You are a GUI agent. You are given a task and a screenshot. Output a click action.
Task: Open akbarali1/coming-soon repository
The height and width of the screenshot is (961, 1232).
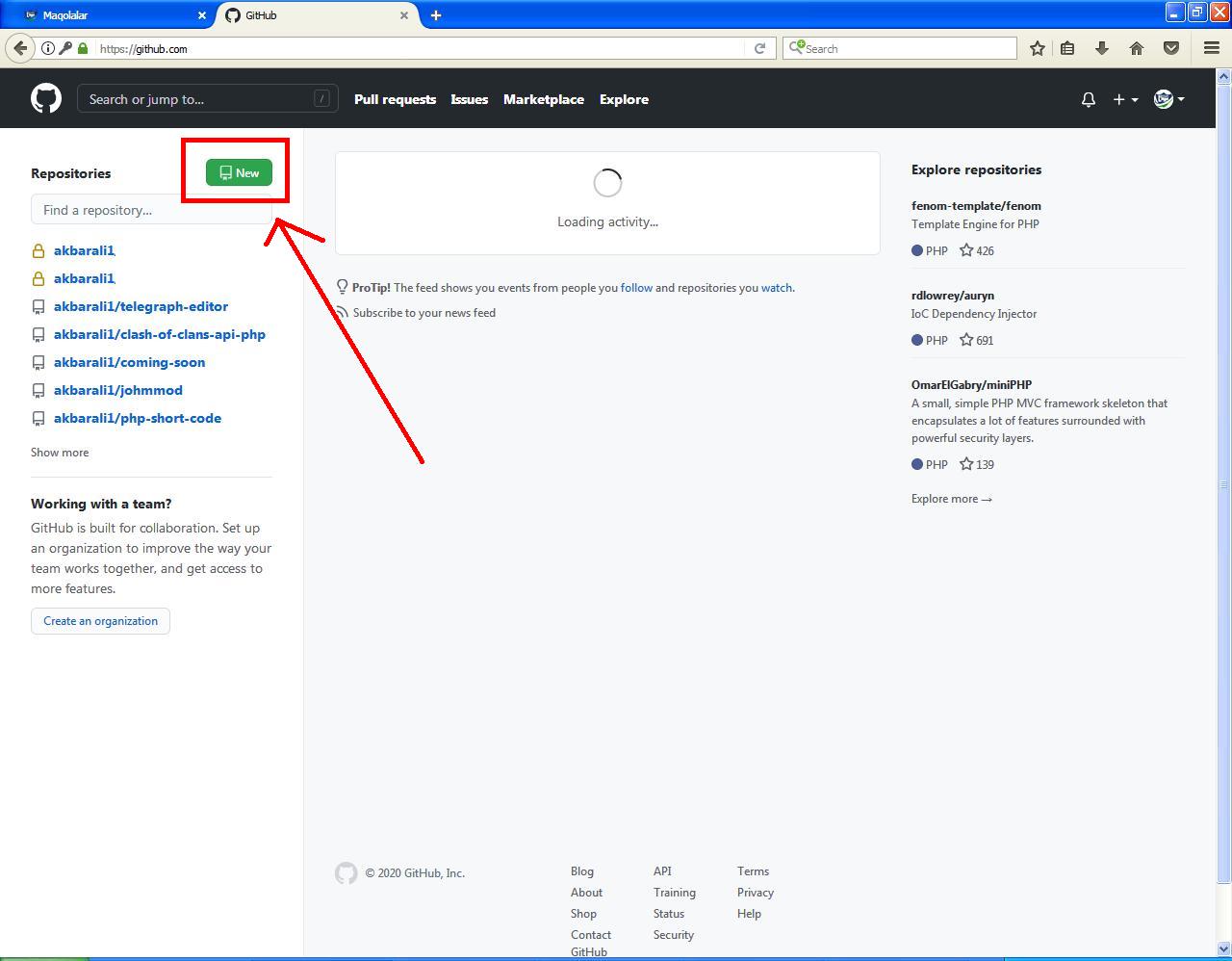(129, 362)
